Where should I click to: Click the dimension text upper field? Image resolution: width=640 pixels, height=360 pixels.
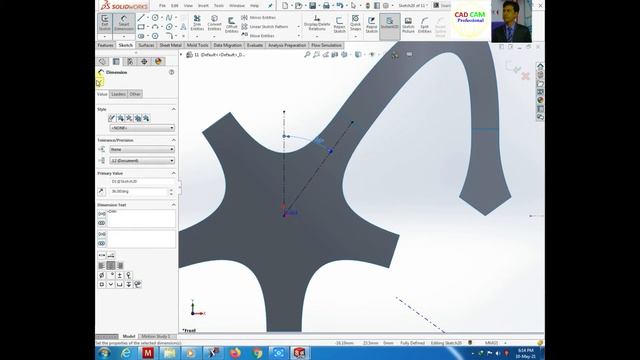click(141, 218)
